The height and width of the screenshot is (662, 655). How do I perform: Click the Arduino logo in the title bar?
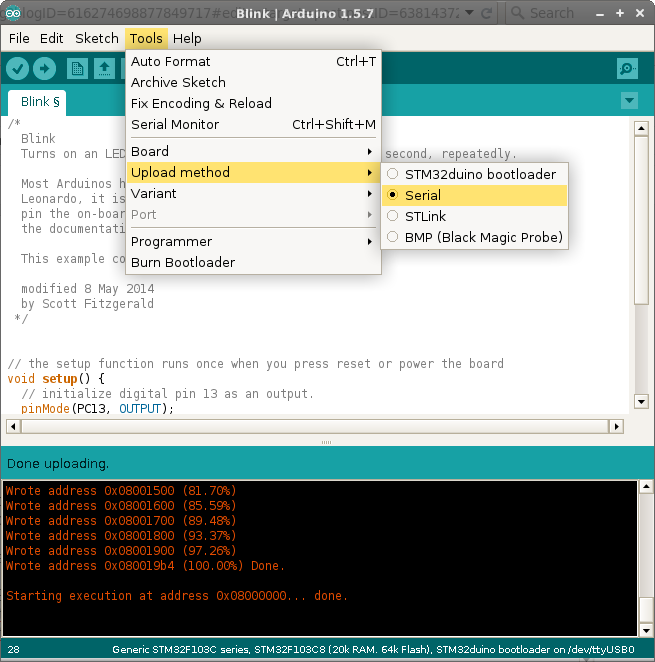pyautogui.click(x=13, y=13)
